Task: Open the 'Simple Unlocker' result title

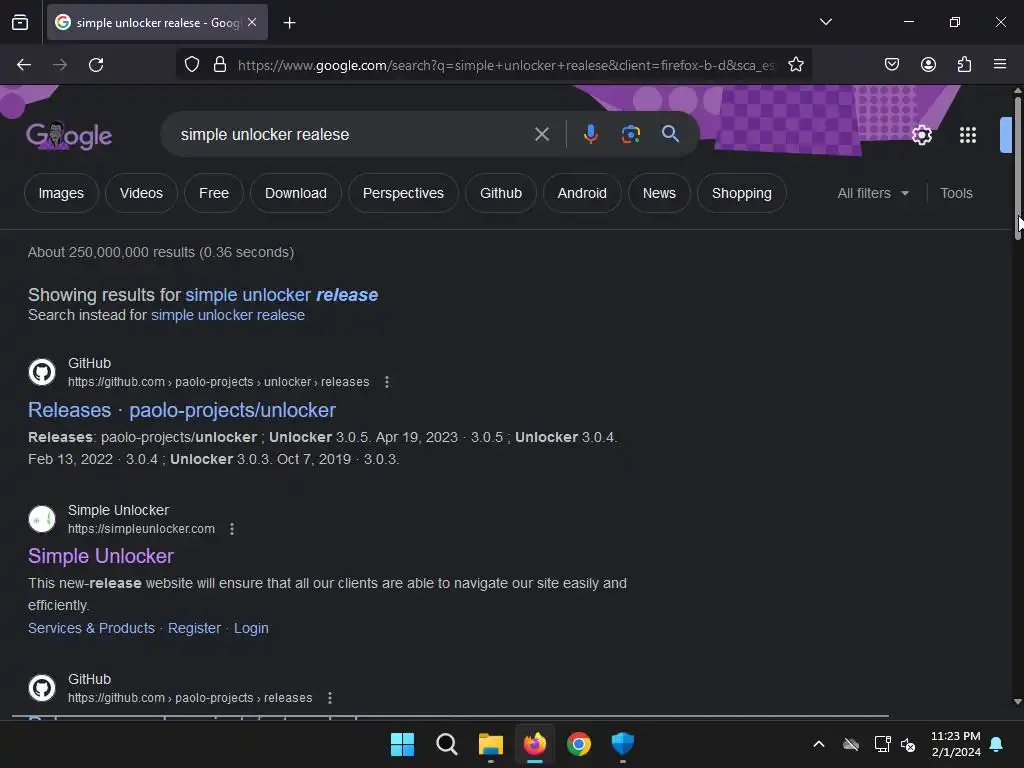Action: [101, 556]
